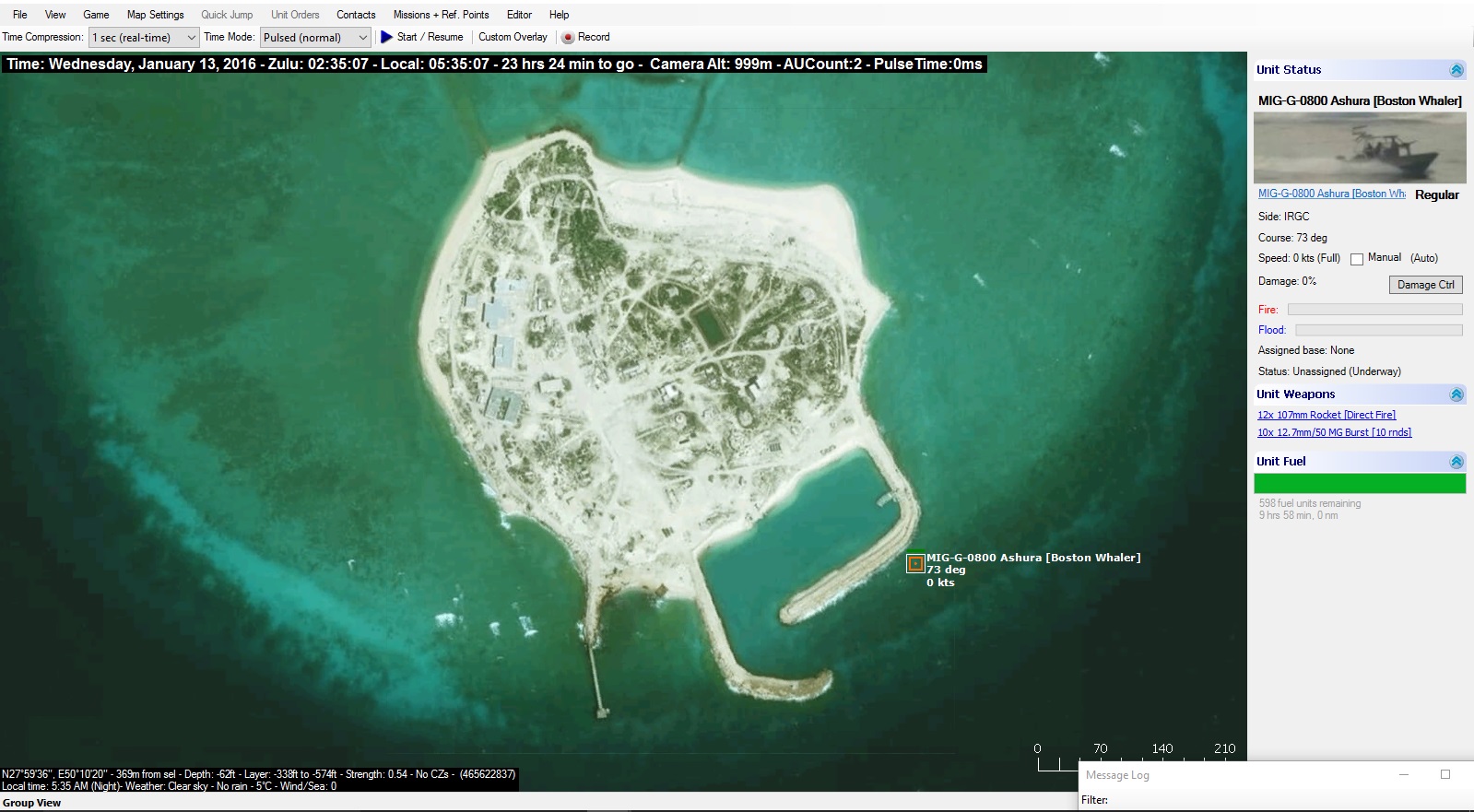Open the Missions + Ref. Points menu

point(441,15)
